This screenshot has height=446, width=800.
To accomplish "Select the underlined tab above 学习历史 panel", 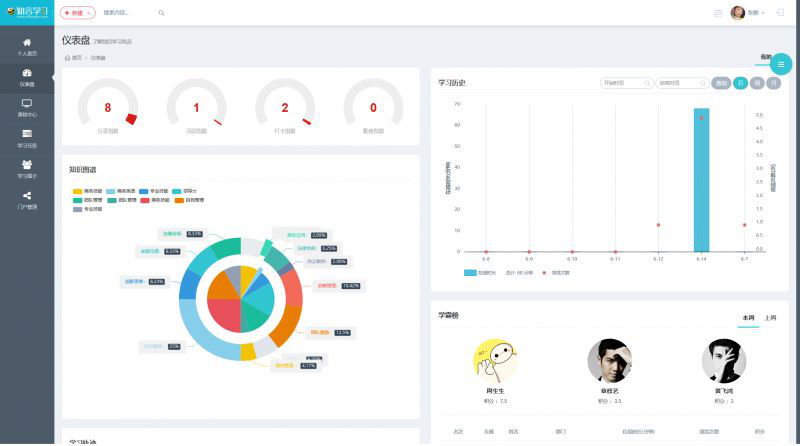I will (x=765, y=58).
